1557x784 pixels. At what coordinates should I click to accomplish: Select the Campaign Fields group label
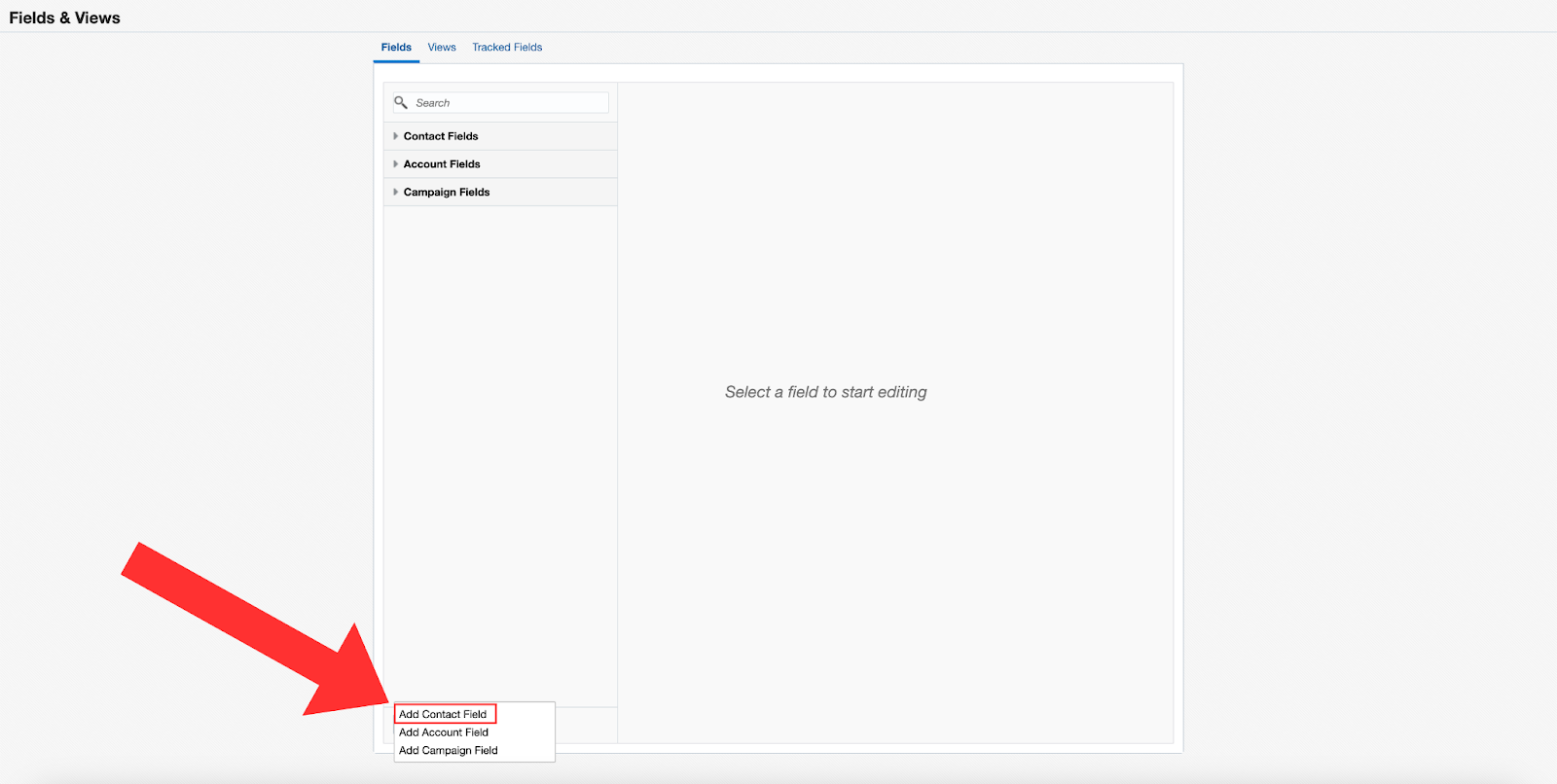(x=447, y=193)
